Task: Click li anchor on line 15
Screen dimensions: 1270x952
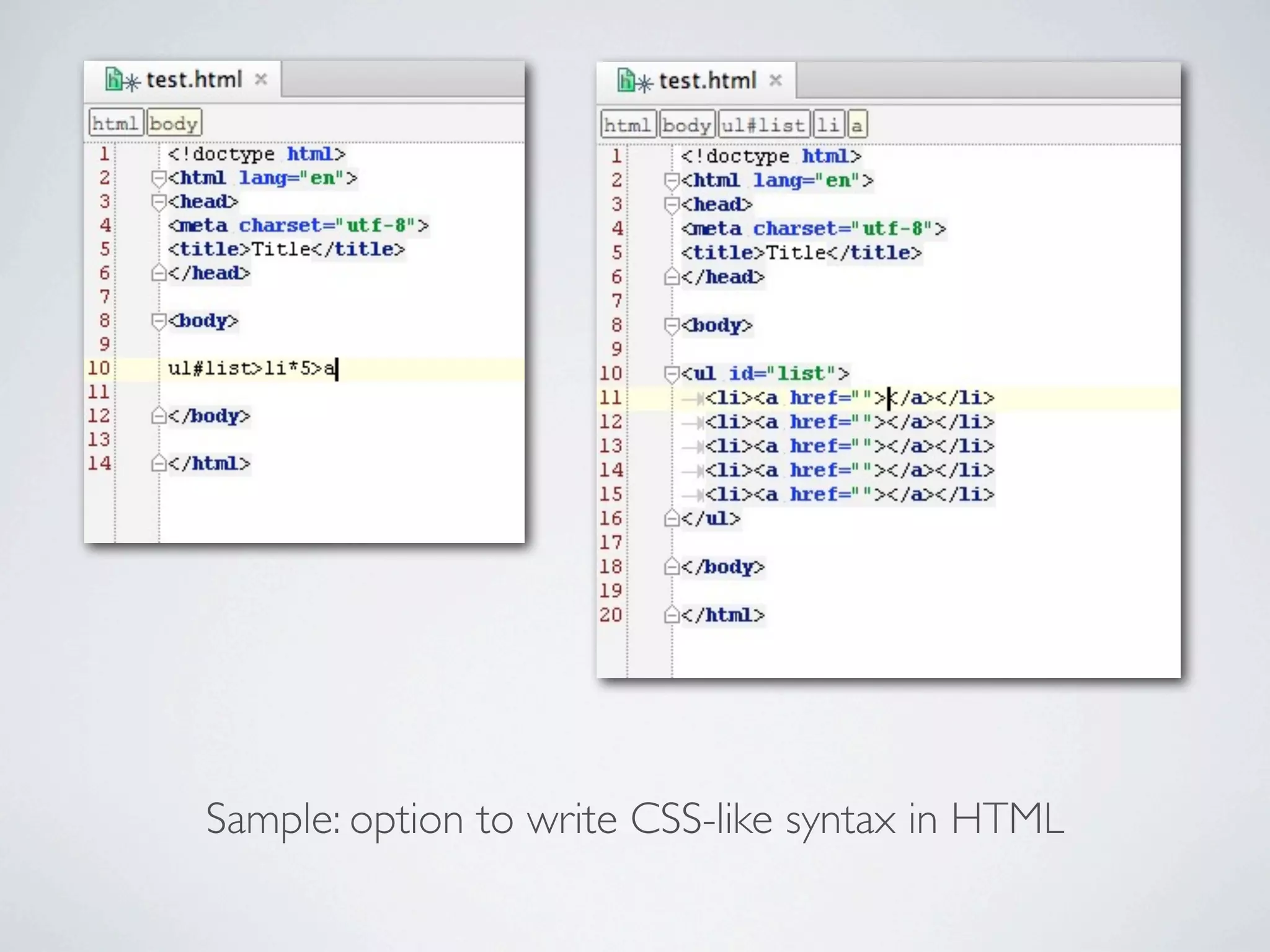Action: click(850, 495)
